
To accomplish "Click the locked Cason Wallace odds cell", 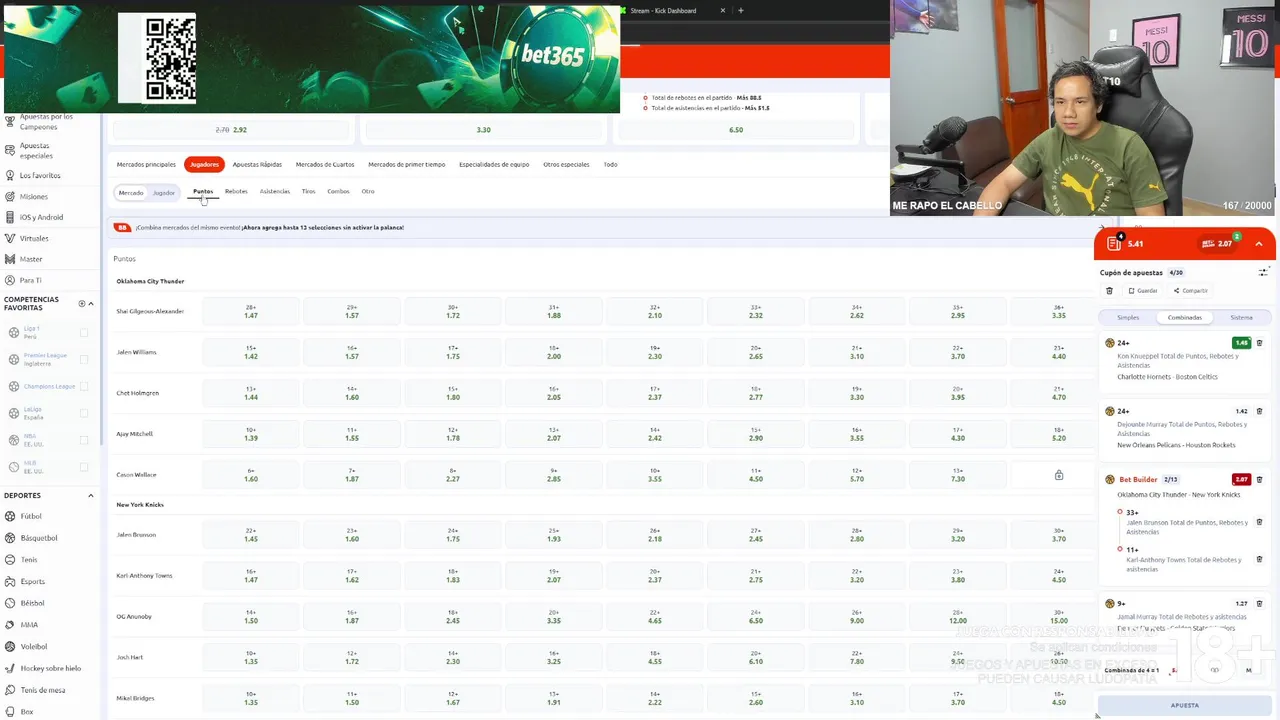I will [x=1059, y=475].
